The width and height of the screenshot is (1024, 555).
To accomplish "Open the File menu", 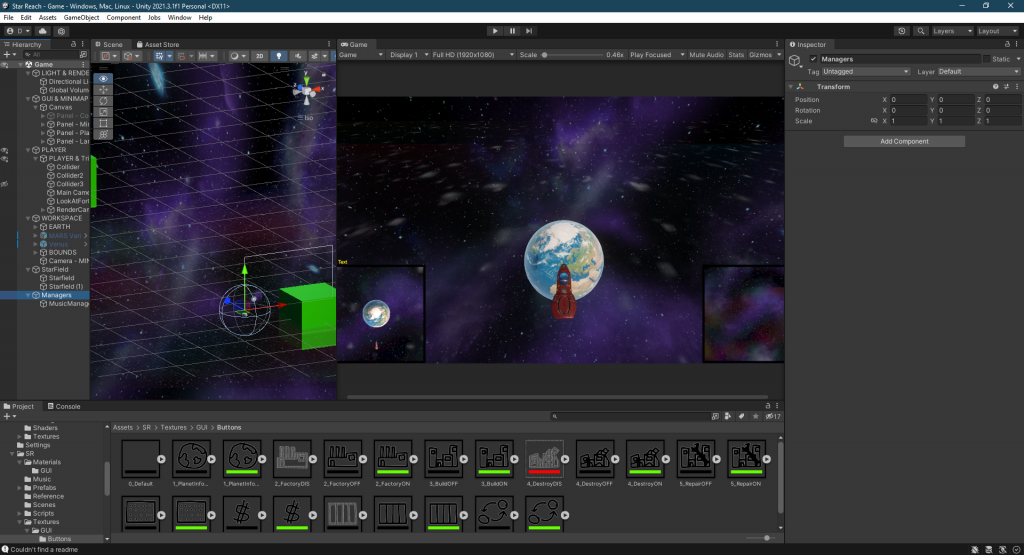I will 8,18.
